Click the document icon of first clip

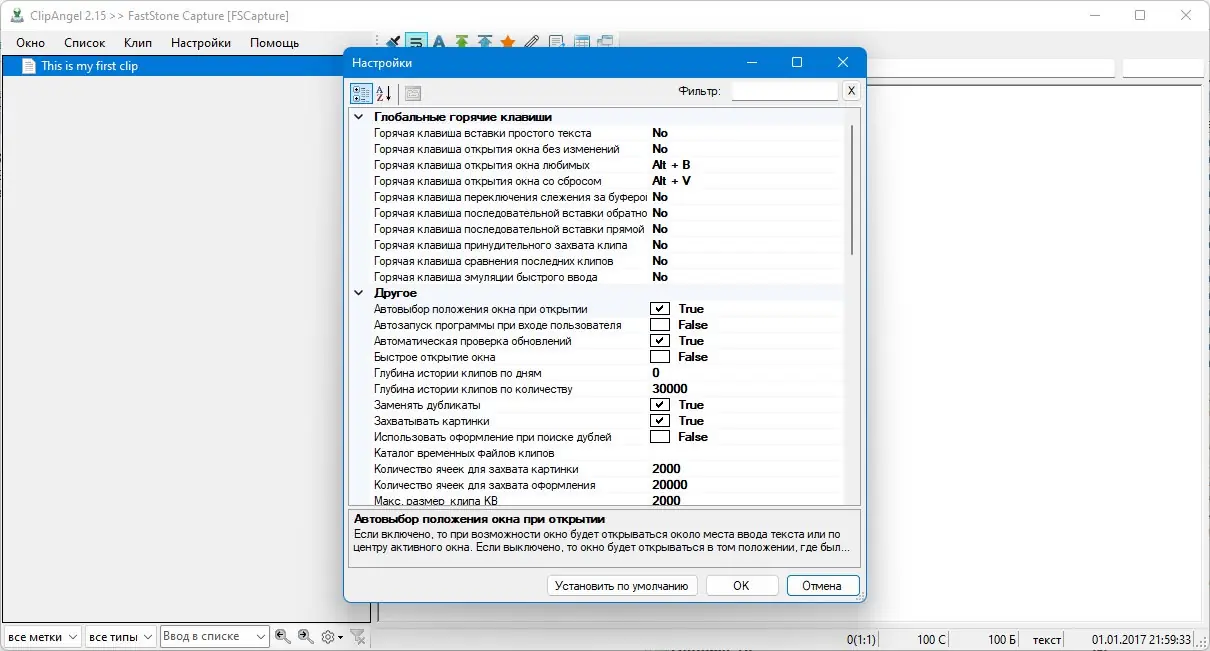[28, 66]
